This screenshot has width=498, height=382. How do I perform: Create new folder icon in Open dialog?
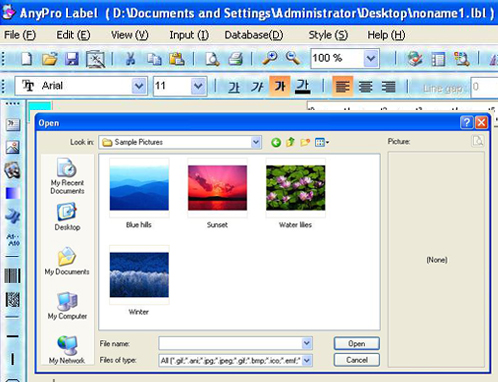point(305,143)
